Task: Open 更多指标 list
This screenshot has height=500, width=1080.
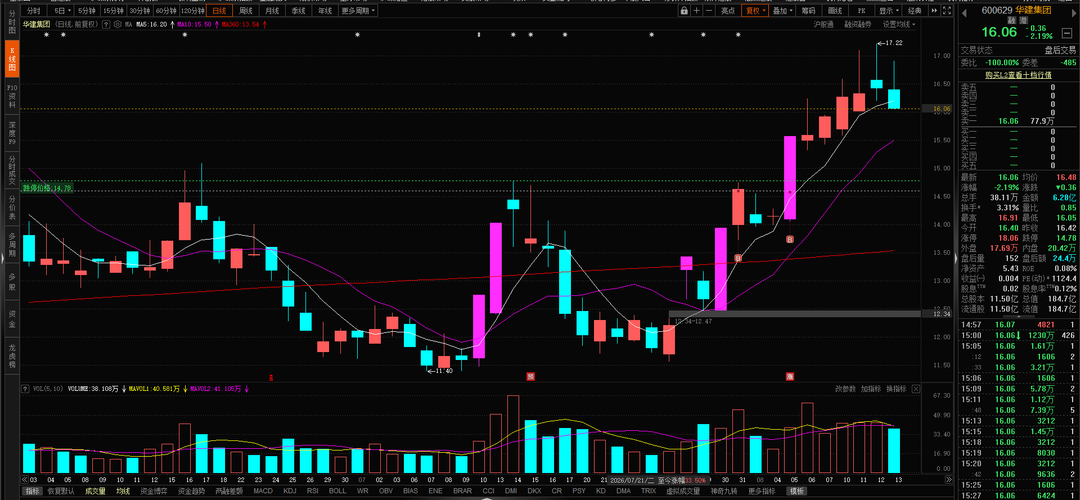Action: click(x=761, y=491)
